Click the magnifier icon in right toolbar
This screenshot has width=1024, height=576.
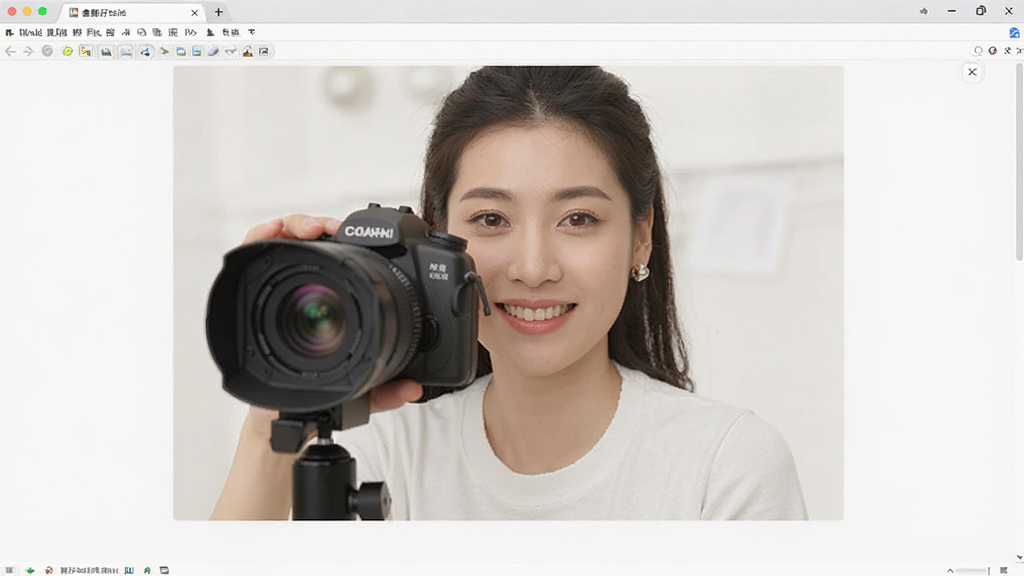pos(978,50)
